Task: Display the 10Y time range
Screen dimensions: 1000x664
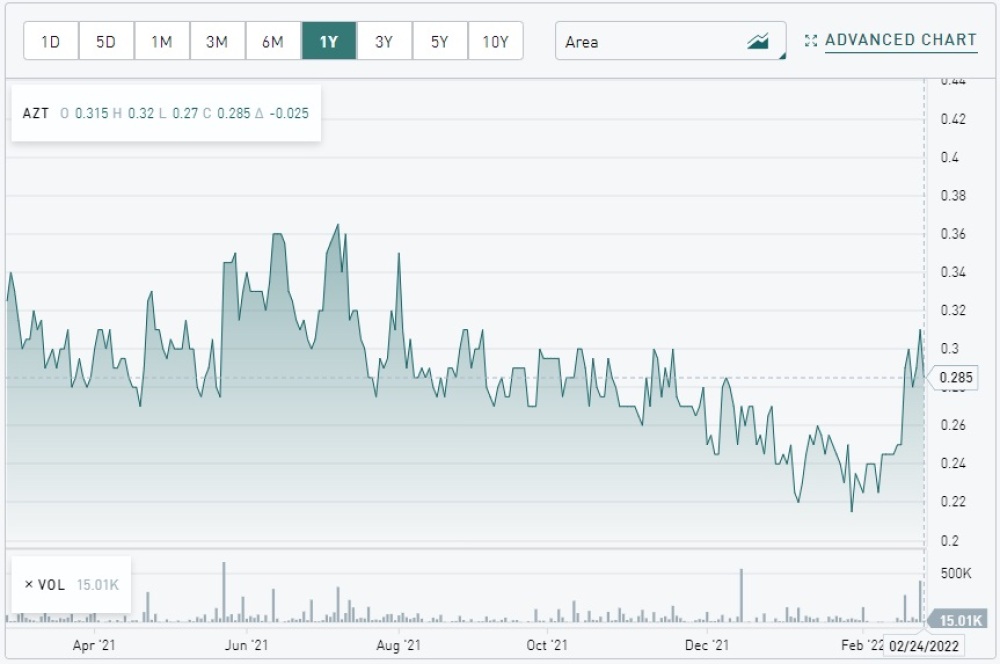Action: point(495,42)
